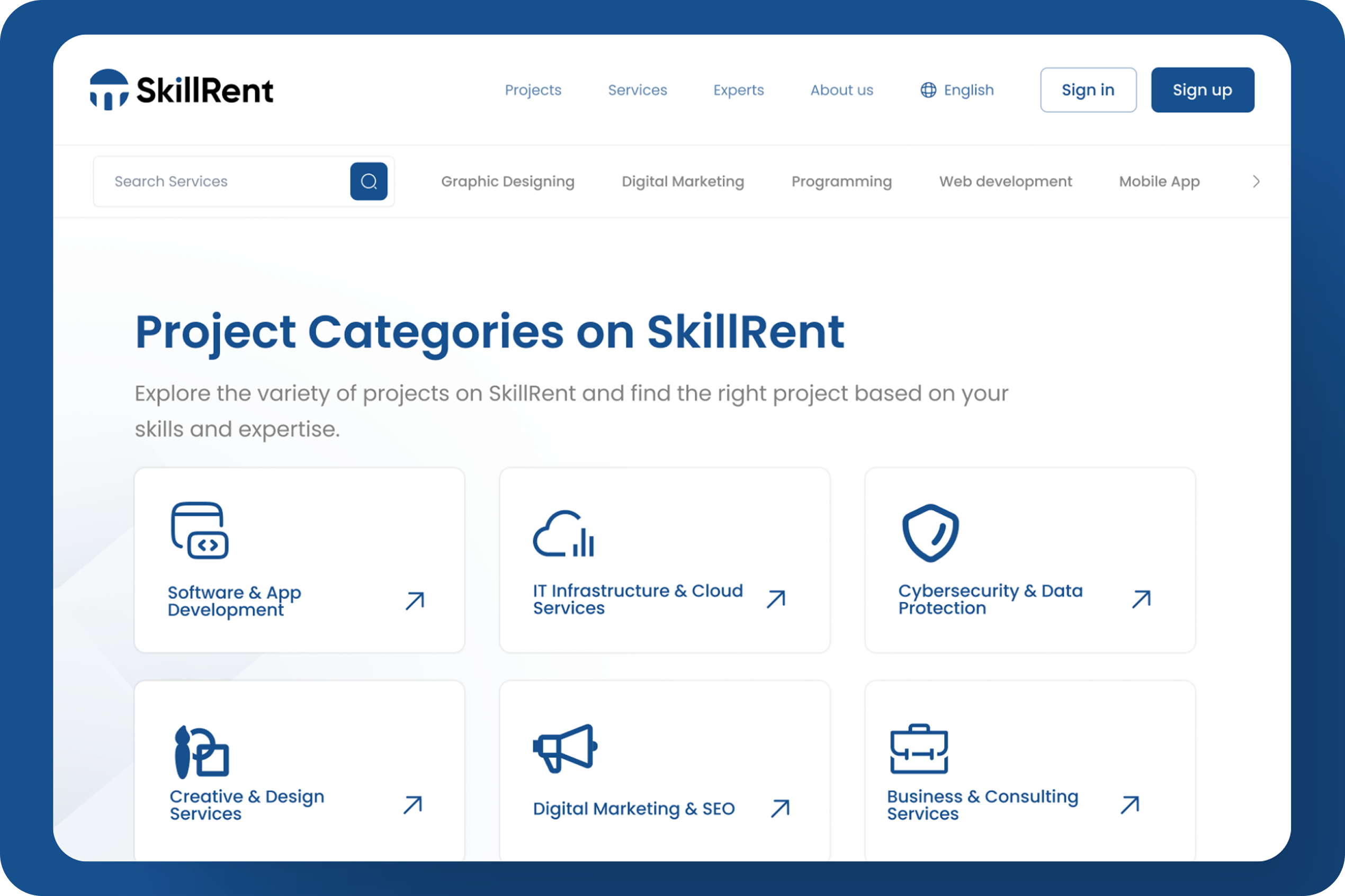The height and width of the screenshot is (896, 1345).
Task: Click the Cybersecurity shield icon
Action: click(930, 533)
